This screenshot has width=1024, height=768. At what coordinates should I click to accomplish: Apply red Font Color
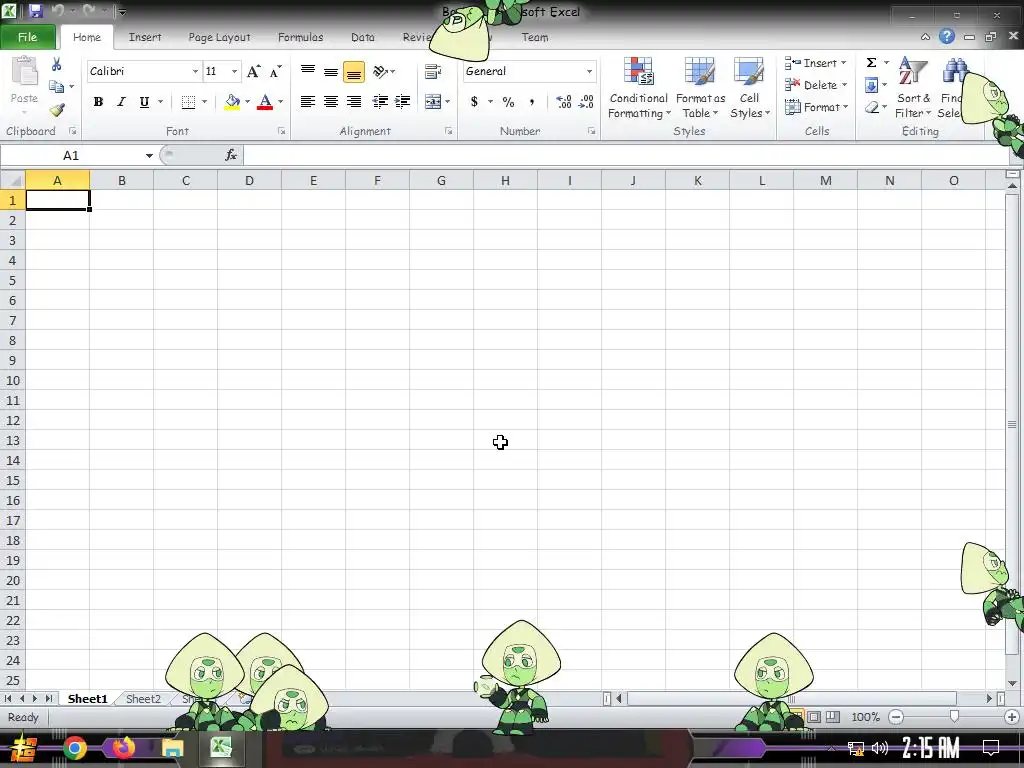point(264,101)
